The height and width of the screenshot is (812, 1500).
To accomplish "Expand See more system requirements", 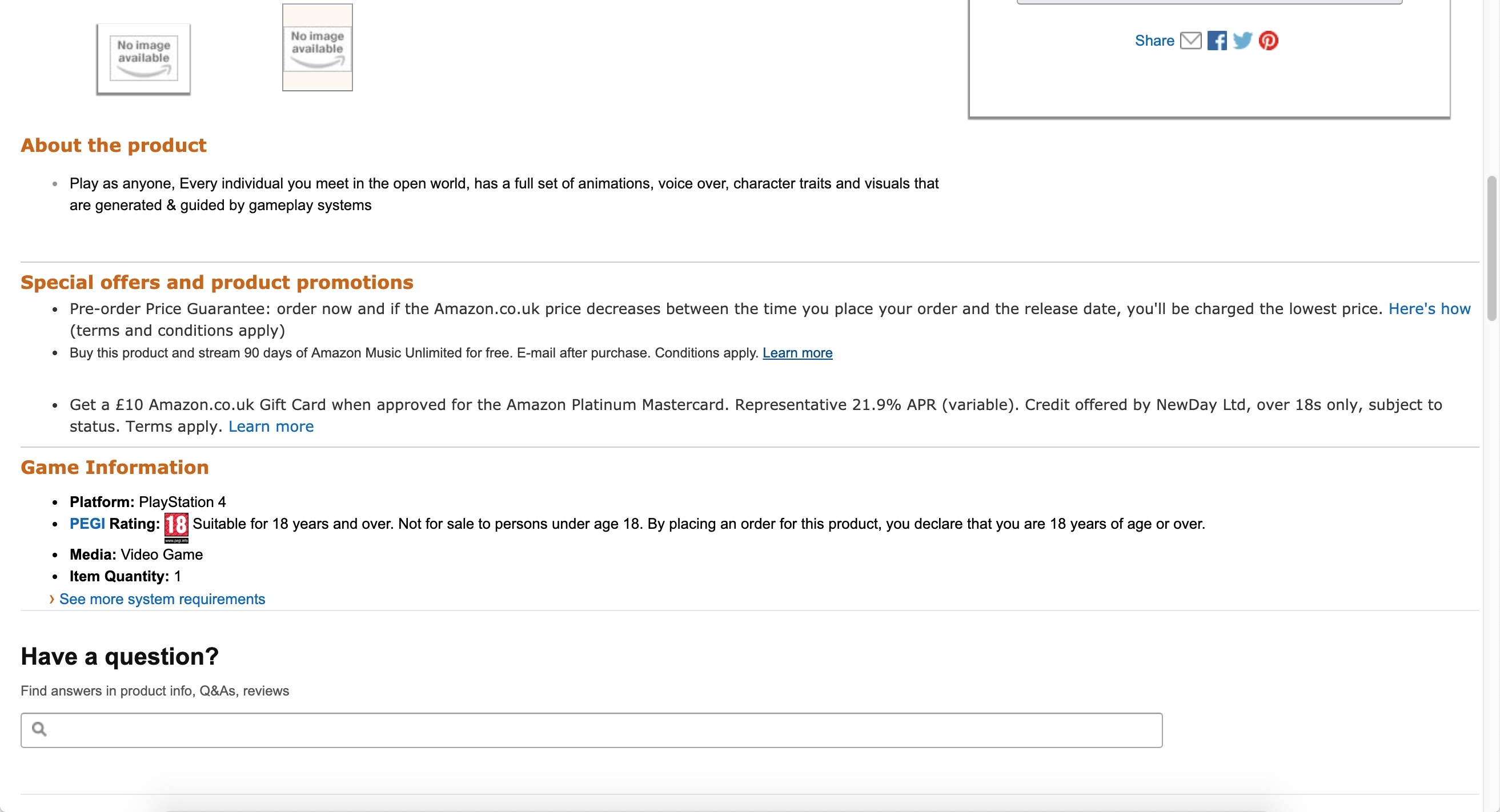I will tap(162, 599).
